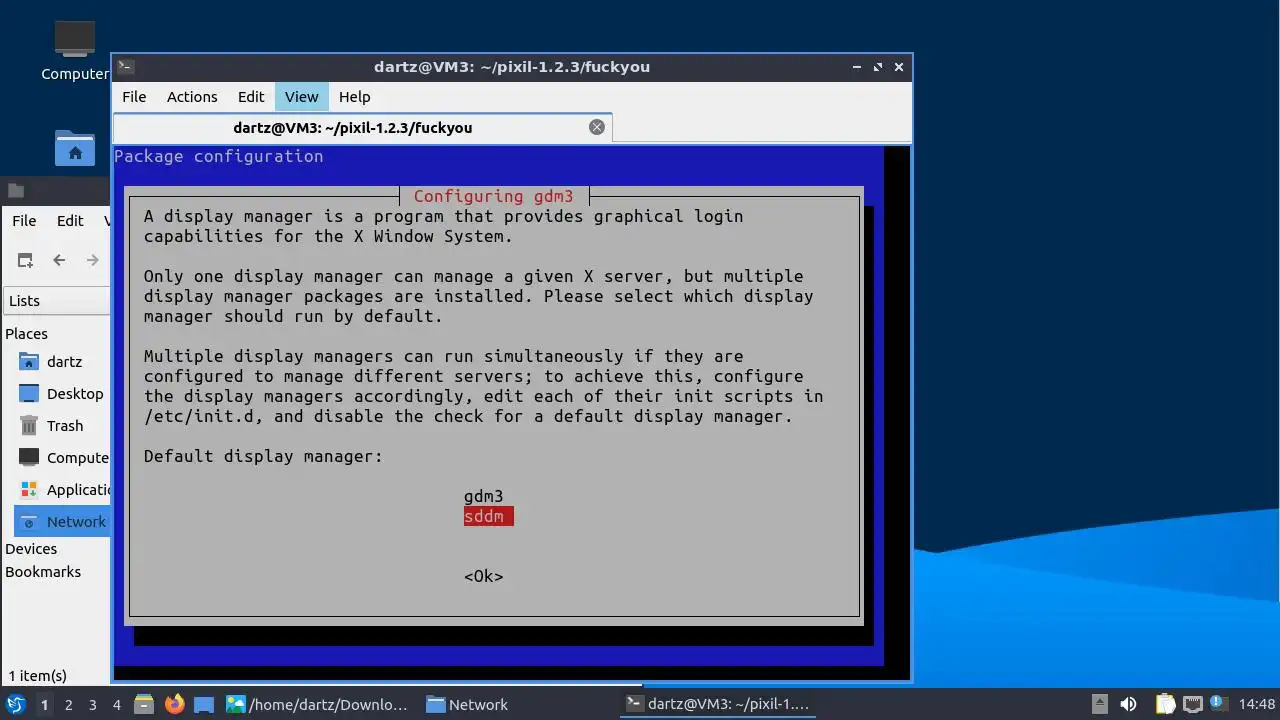Select the sddm display manager option

[x=488, y=516]
